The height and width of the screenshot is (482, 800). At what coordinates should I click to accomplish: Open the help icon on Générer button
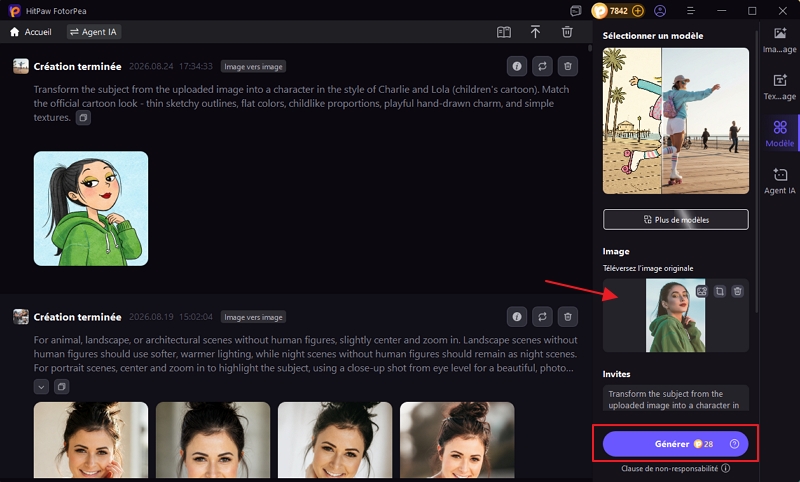coord(734,444)
